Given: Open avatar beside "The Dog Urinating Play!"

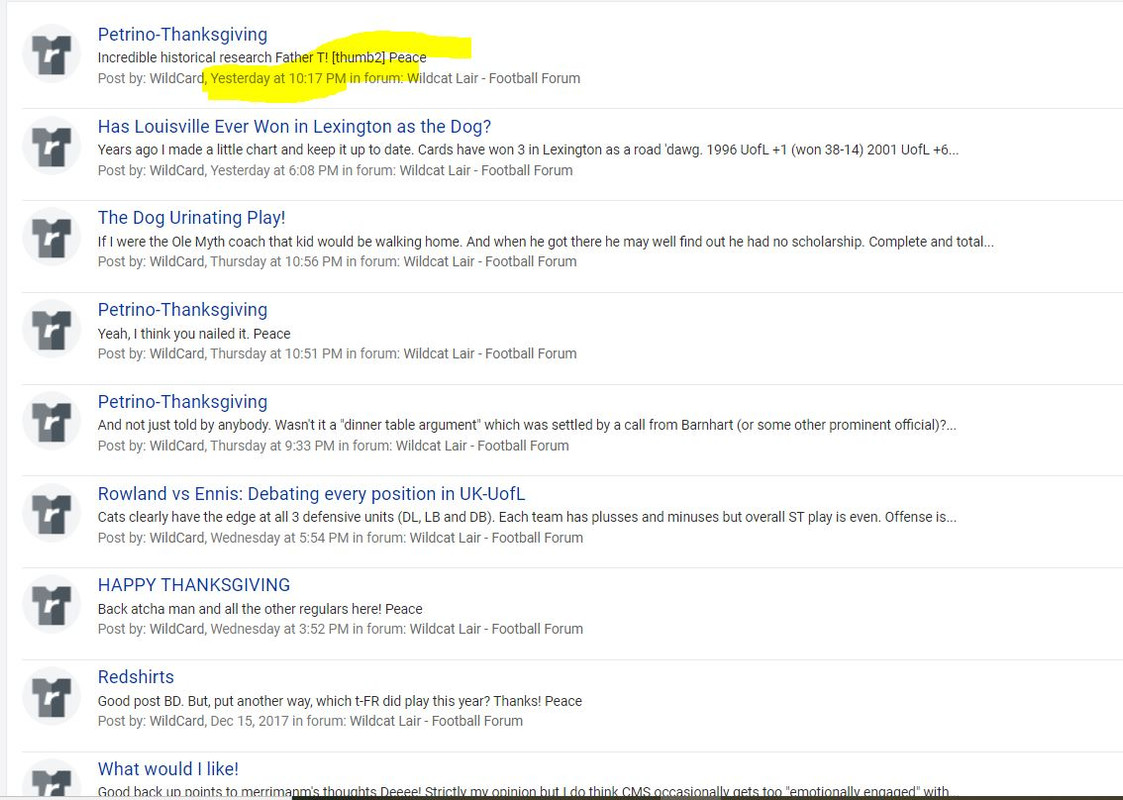Looking at the screenshot, I should click(x=52, y=237).
